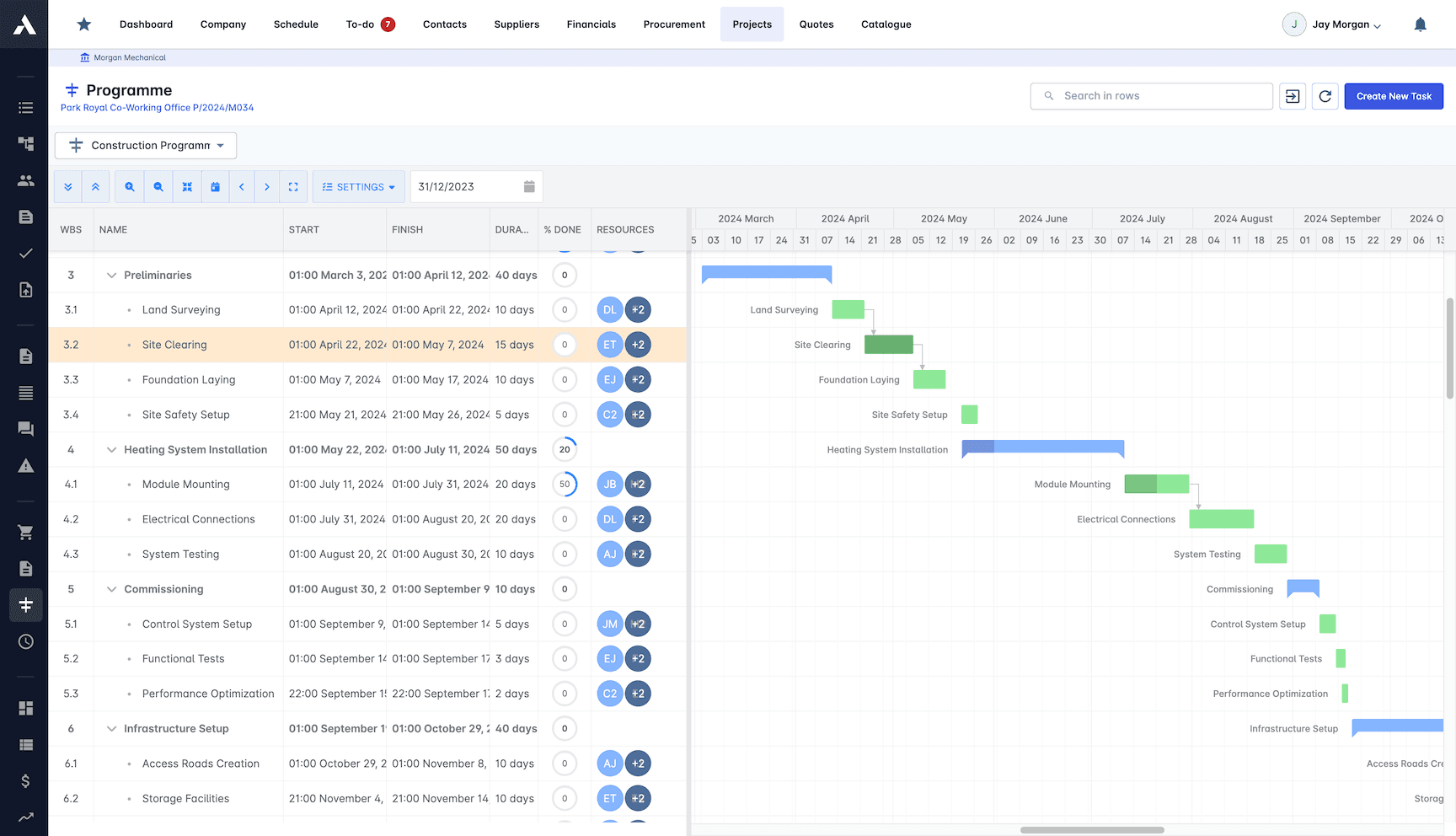This screenshot has width=1456, height=836.
Task: Click the refresh icon near Create New Task
Action: 1325,96
